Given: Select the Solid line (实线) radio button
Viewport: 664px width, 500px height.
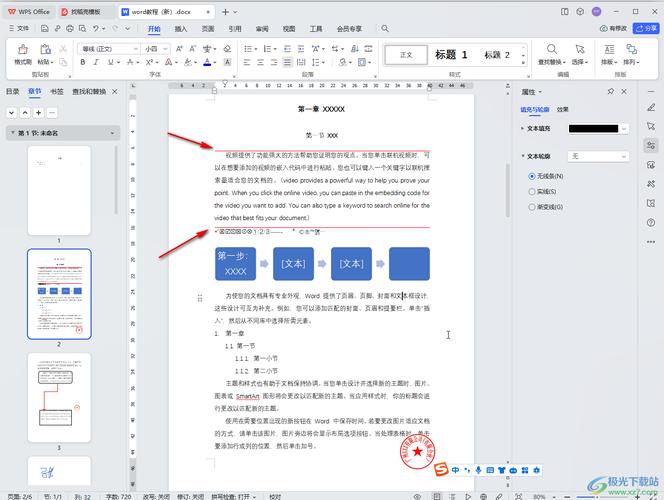Looking at the screenshot, I should [532, 191].
